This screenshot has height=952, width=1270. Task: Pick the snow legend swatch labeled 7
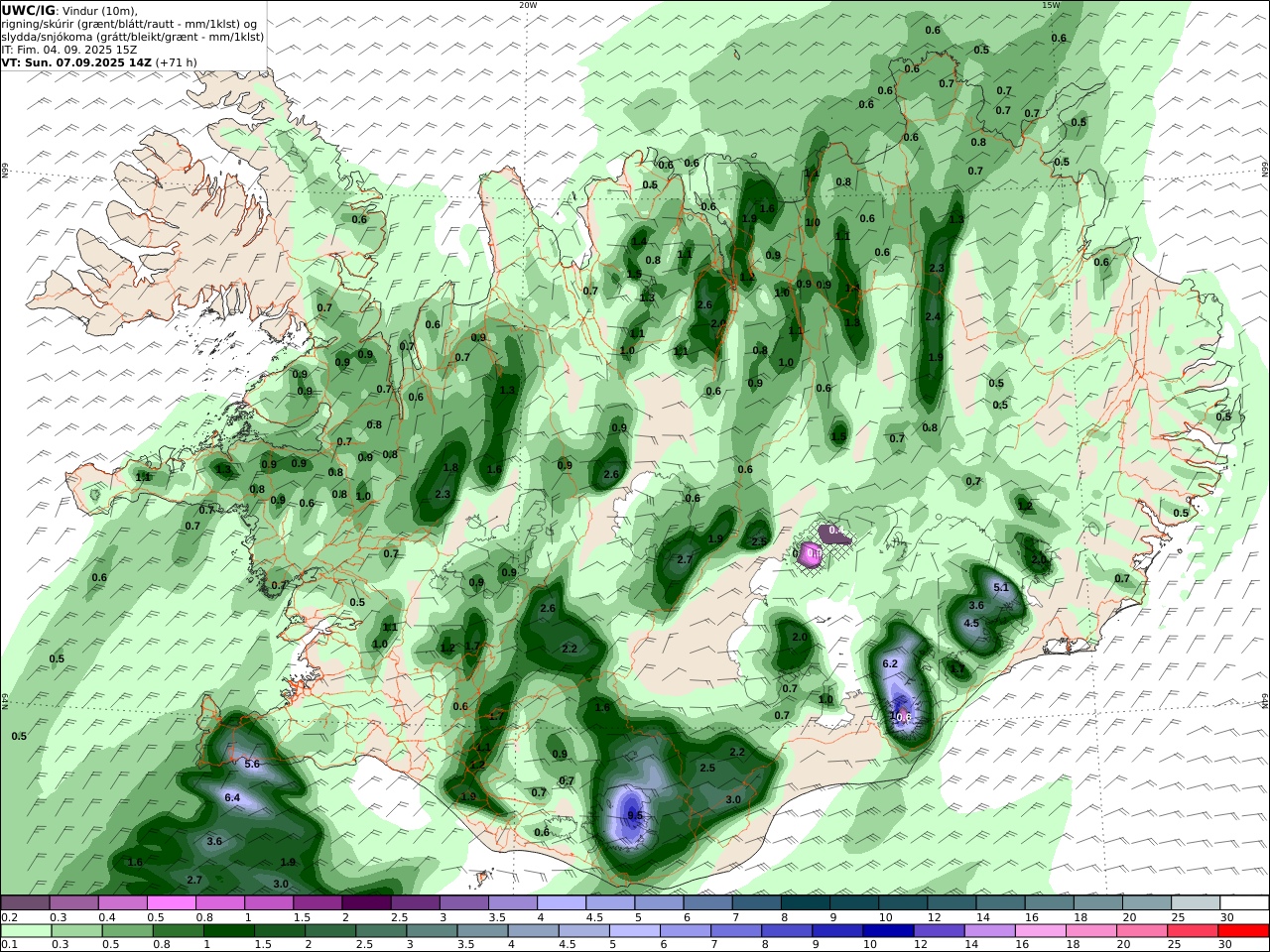pos(756,903)
